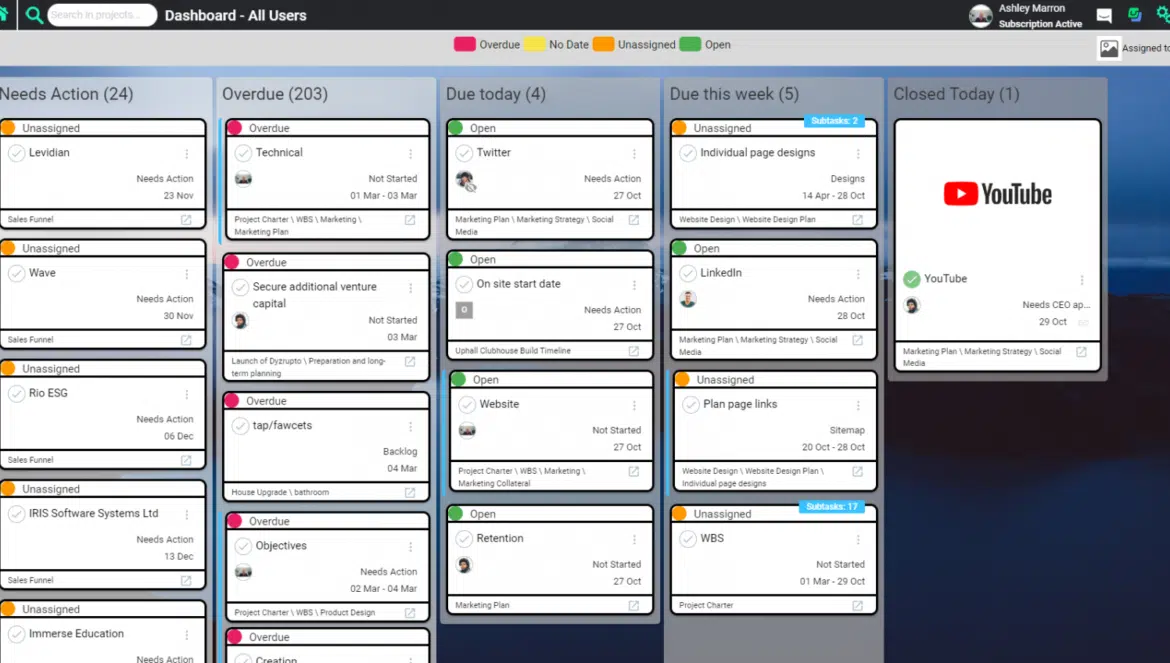Click the pink Overdue legend swatch
The image size is (1170, 663).
point(464,44)
